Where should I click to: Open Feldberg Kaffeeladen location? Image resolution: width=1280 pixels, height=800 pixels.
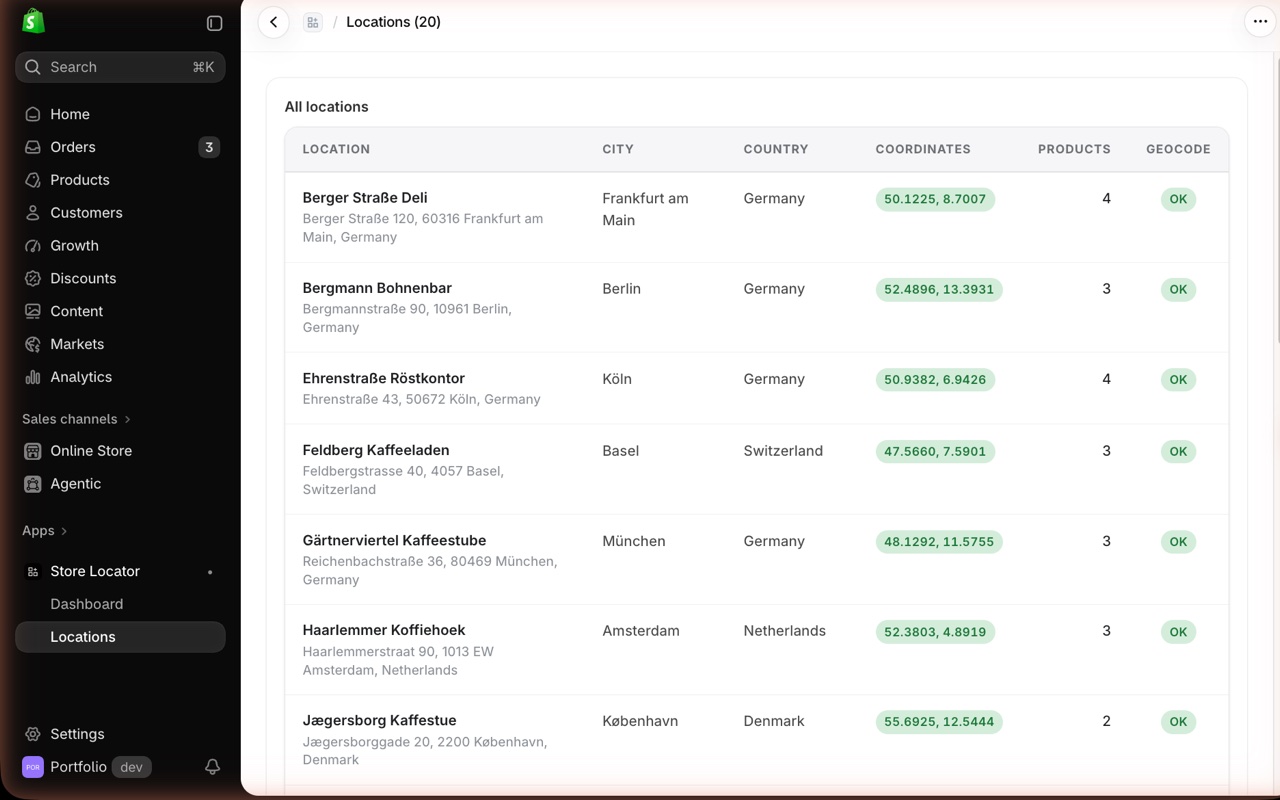[x=376, y=450]
